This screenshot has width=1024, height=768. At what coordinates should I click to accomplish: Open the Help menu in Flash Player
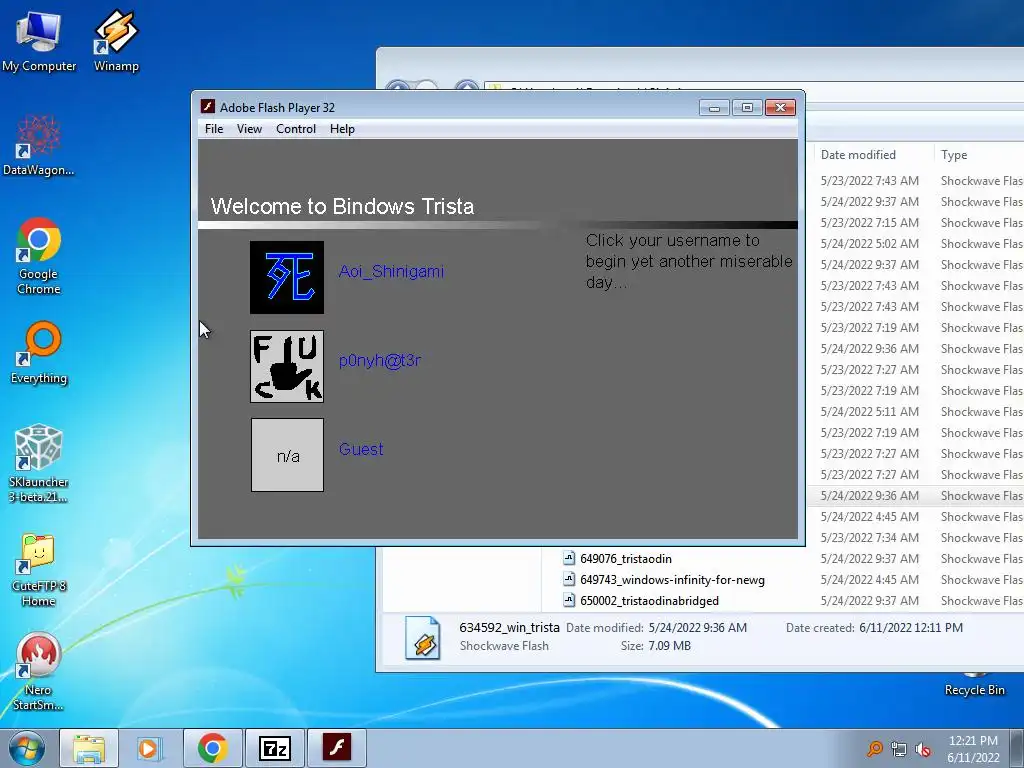point(342,129)
